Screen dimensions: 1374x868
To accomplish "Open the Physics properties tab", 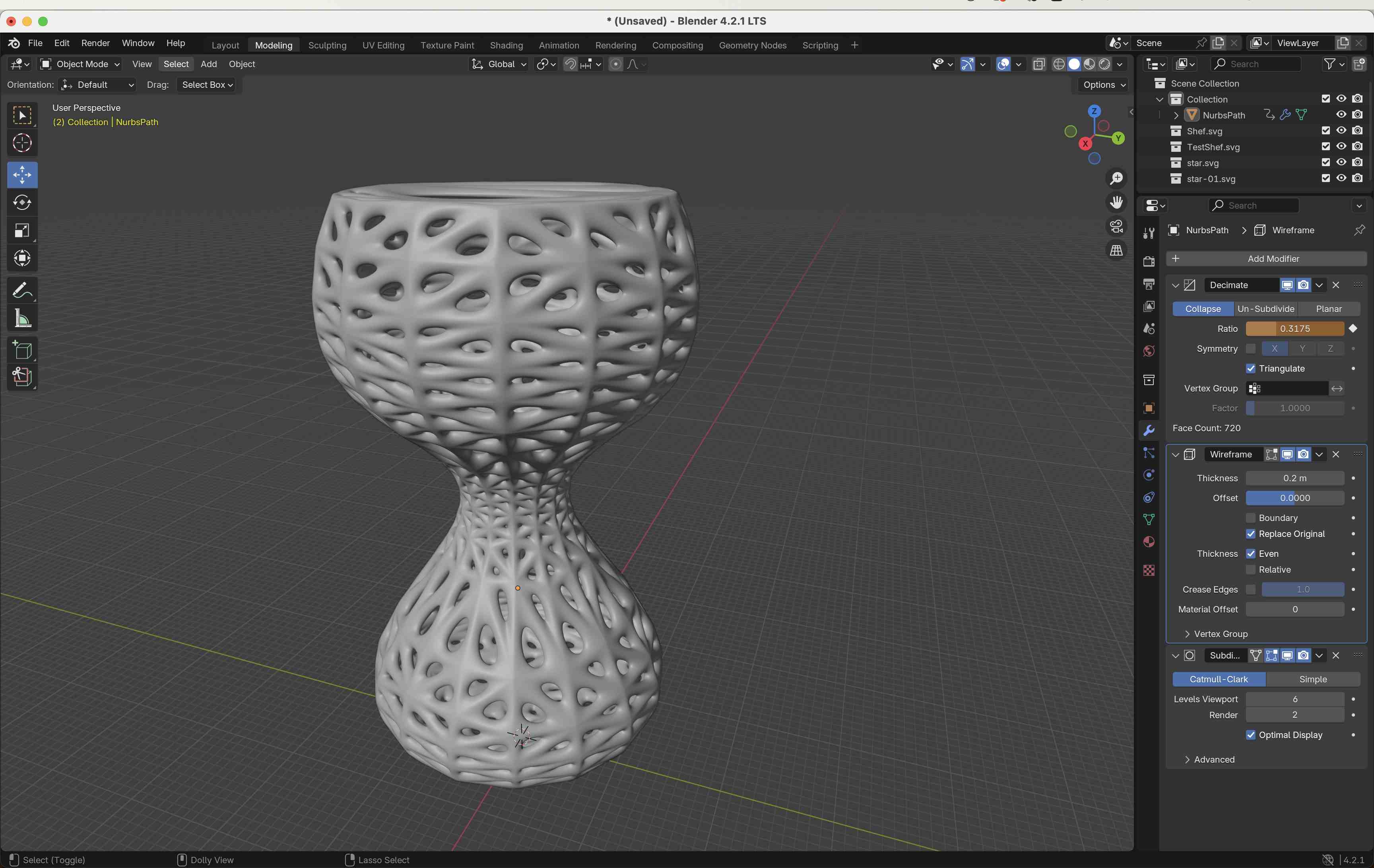I will click(1149, 475).
